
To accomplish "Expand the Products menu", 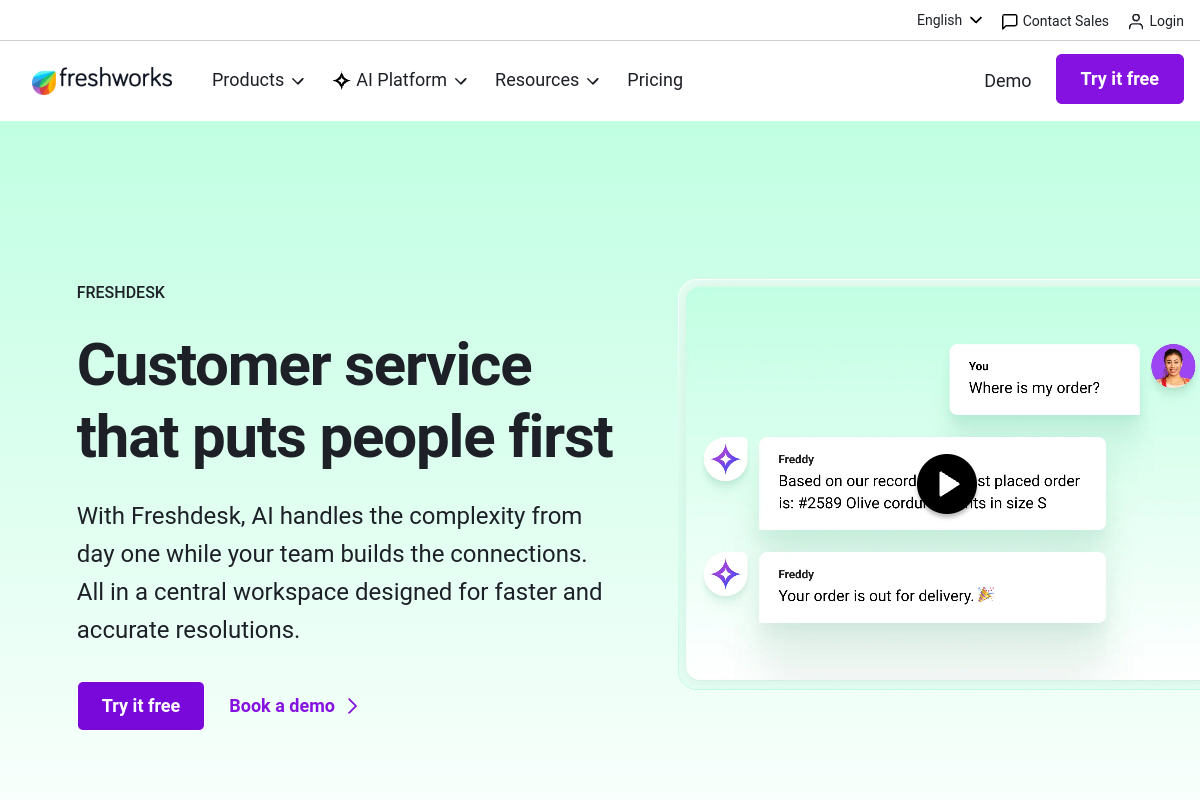I will [258, 80].
